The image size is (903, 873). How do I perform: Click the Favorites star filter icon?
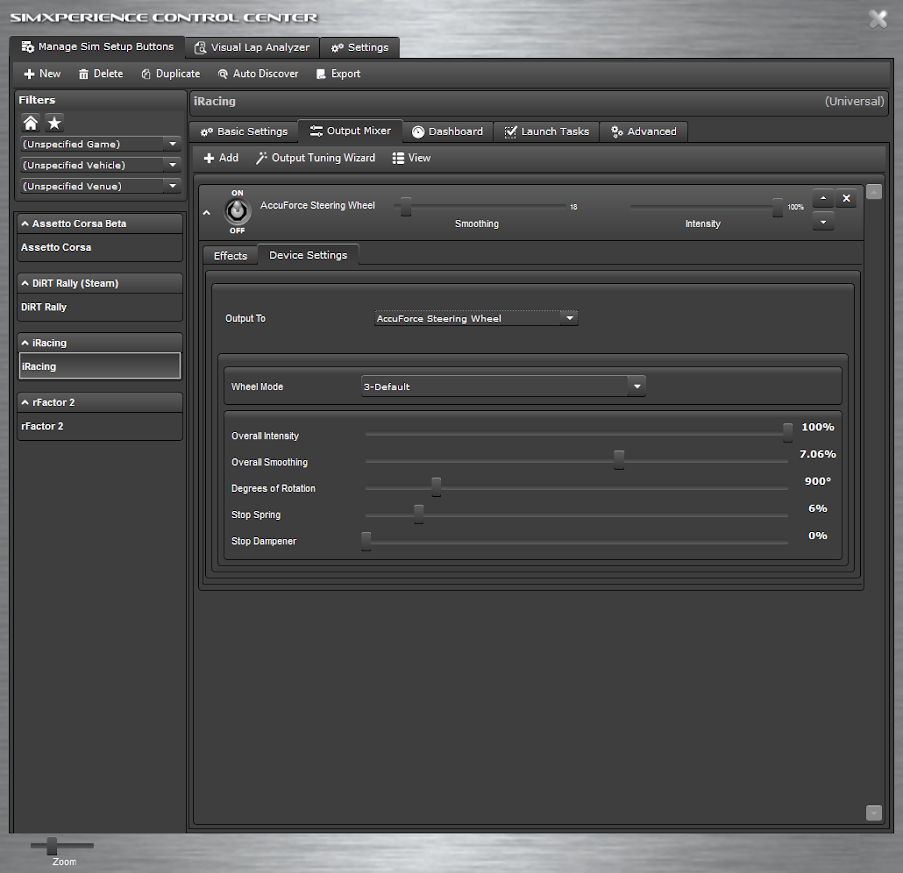[x=54, y=123]
